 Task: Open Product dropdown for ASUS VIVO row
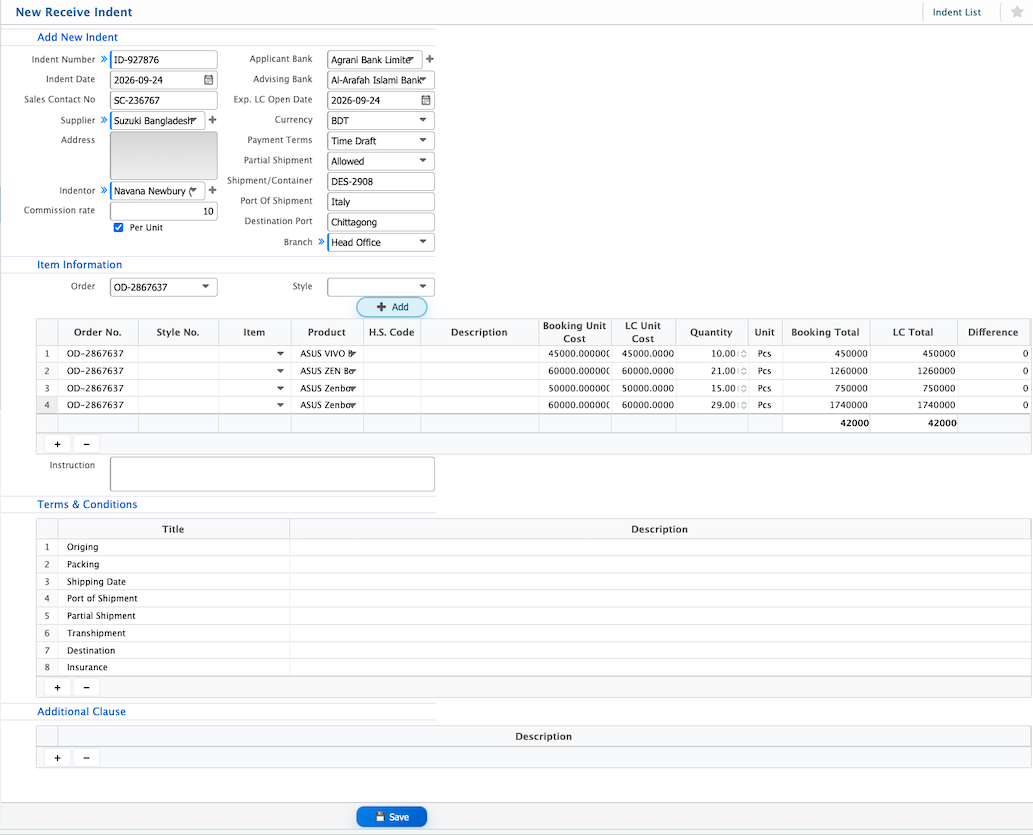click(352, 354)
